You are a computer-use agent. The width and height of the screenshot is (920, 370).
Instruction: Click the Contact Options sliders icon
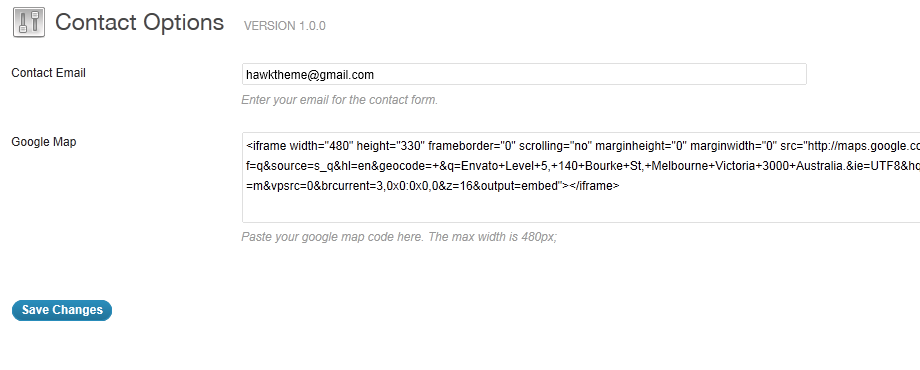pos(29,23)
